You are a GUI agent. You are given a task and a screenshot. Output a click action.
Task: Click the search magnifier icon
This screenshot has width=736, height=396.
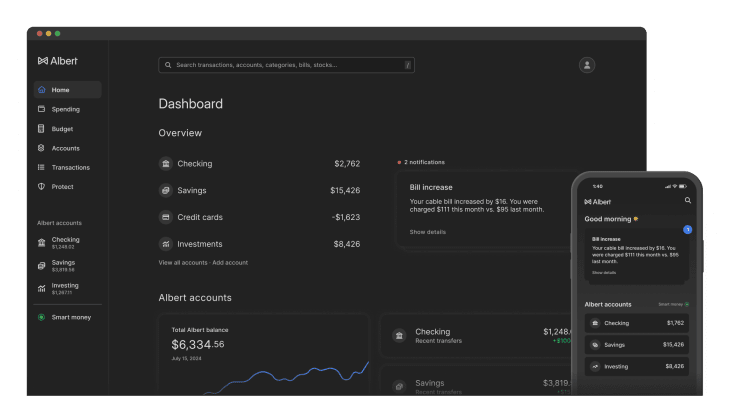pyautogui.click(x=168, y=65)
